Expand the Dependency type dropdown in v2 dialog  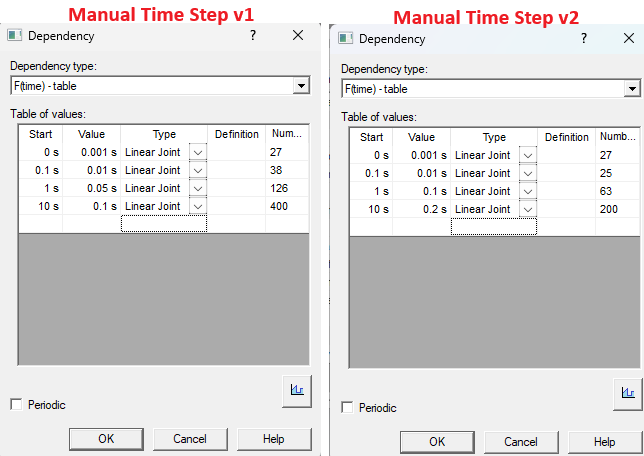(x=631, y=89)
